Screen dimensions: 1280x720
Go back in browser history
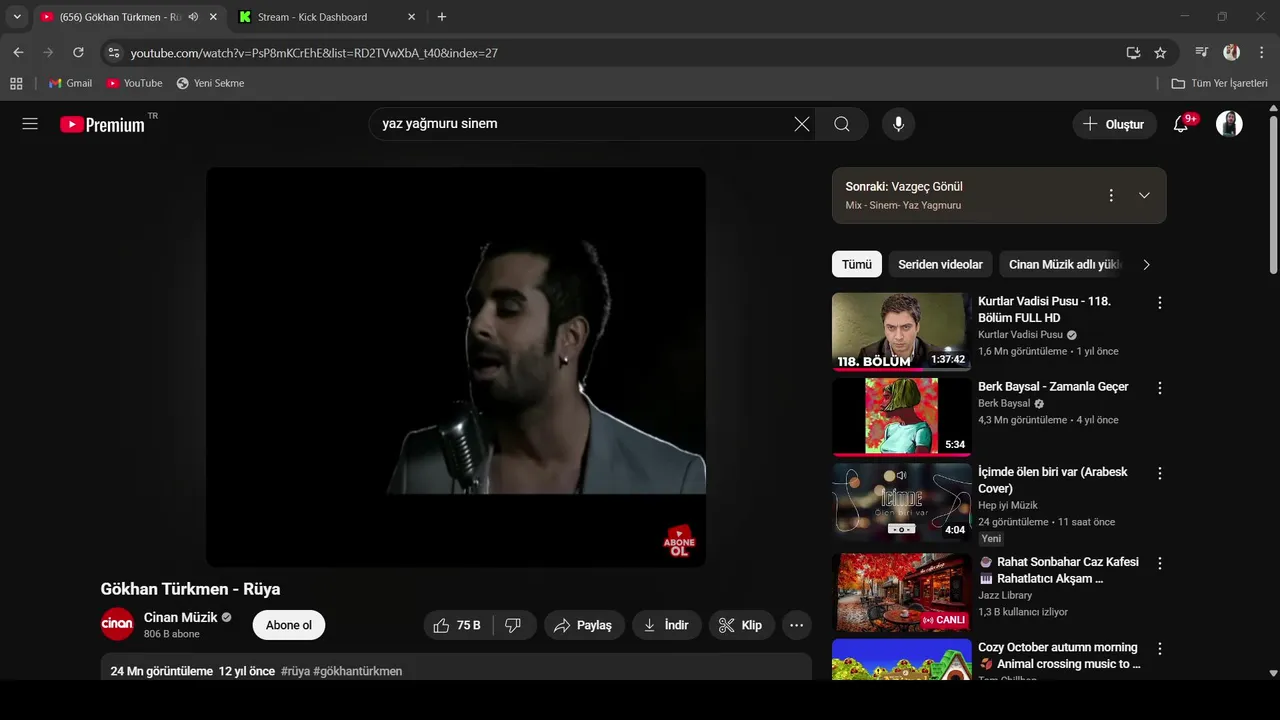(18, 52)
